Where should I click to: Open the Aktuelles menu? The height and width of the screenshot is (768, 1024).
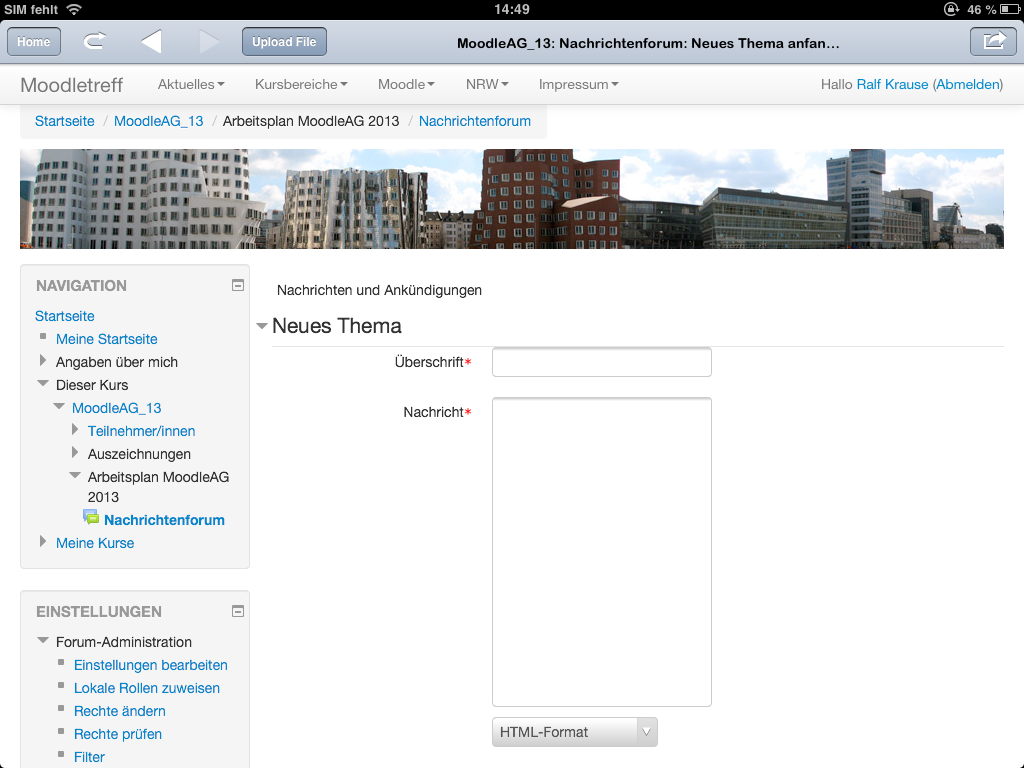(x=191, y=84)
